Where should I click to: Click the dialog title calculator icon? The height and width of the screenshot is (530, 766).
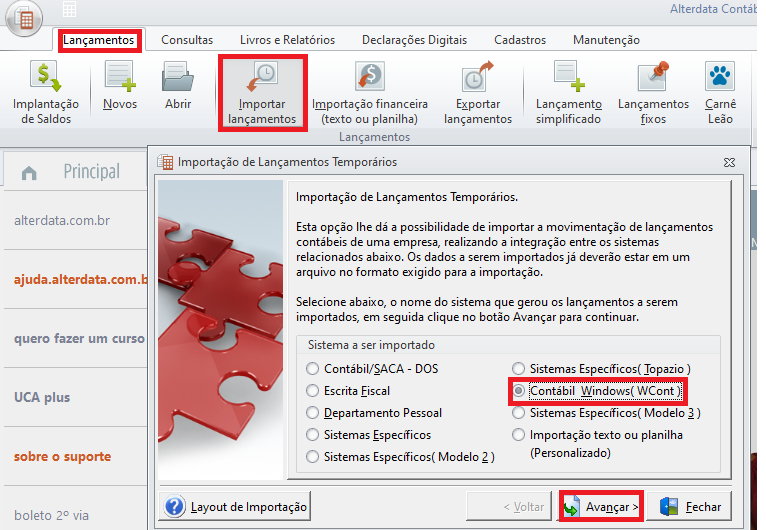click(x=166, y=162)
